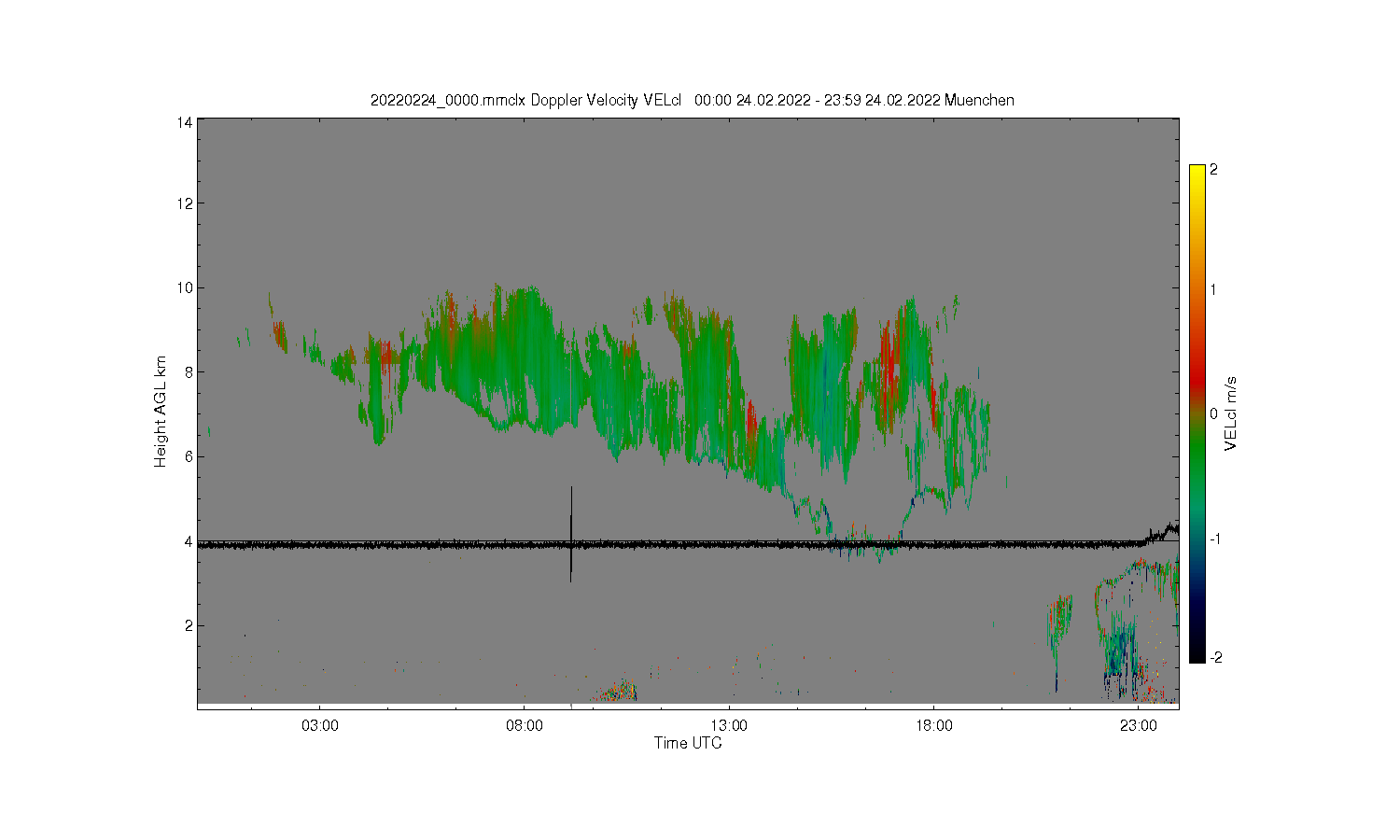Click the black horizontal line at 4 km

pyautogui.click(x=688, y=543)
